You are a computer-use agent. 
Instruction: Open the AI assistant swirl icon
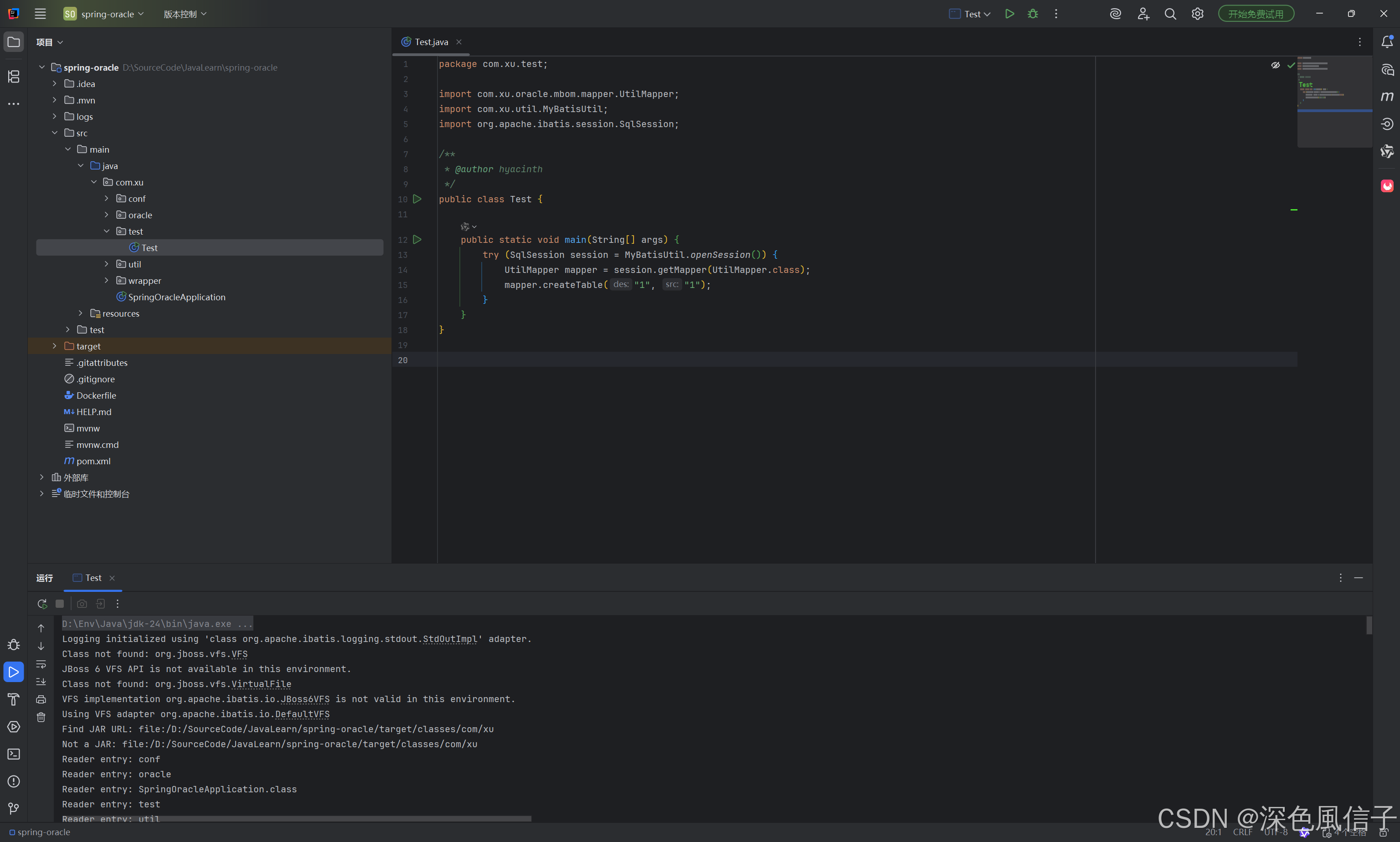click(x=1116, y=14)
